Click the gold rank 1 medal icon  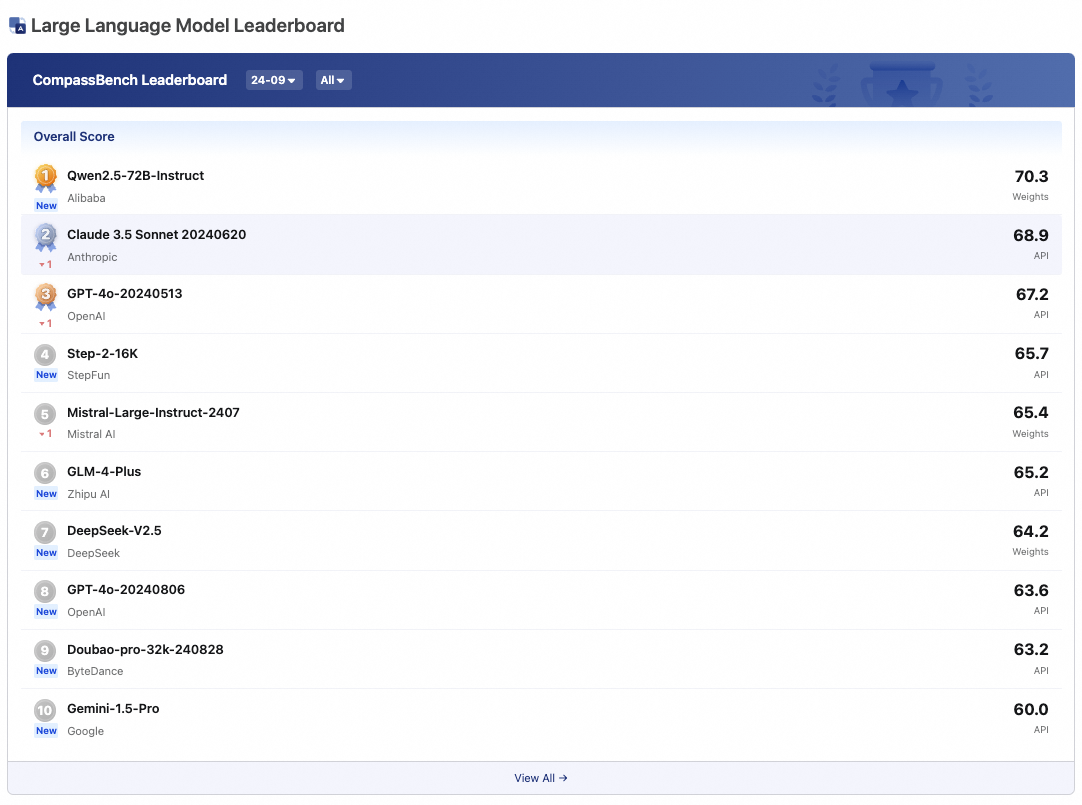(x=46, y=178)
